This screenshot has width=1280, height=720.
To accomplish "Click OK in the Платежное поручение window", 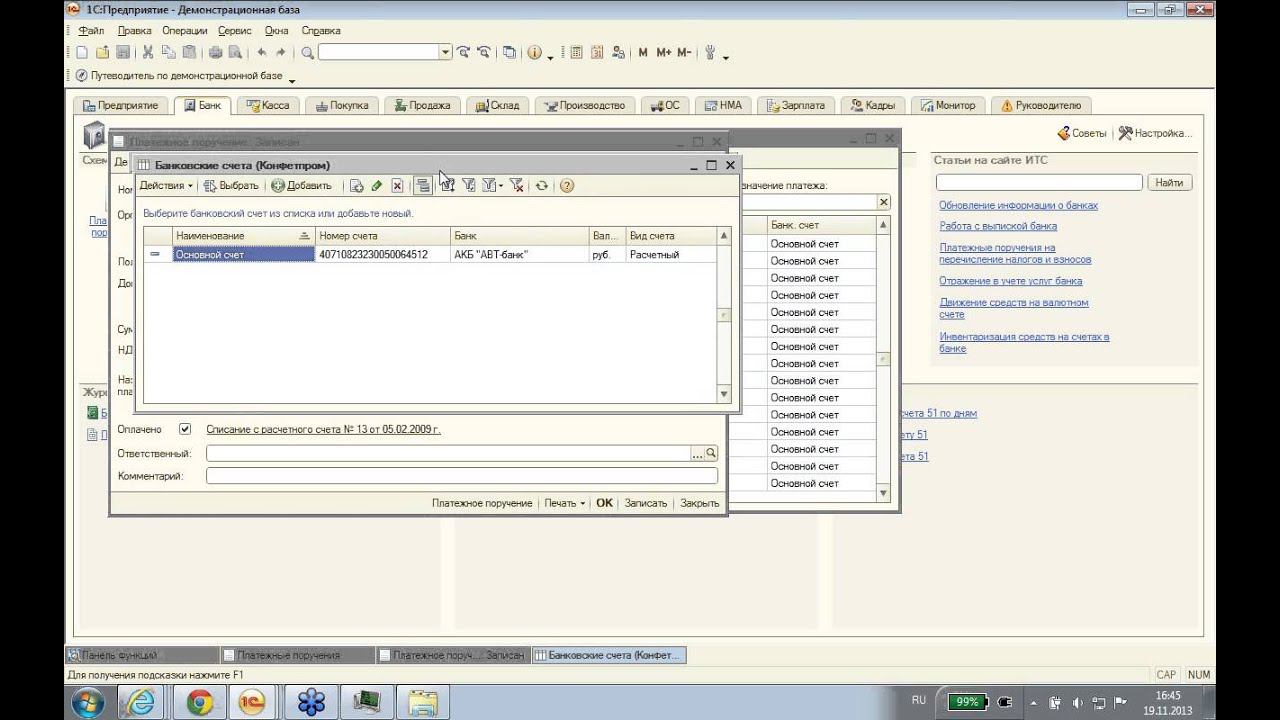I will click(x=604, y=503).
